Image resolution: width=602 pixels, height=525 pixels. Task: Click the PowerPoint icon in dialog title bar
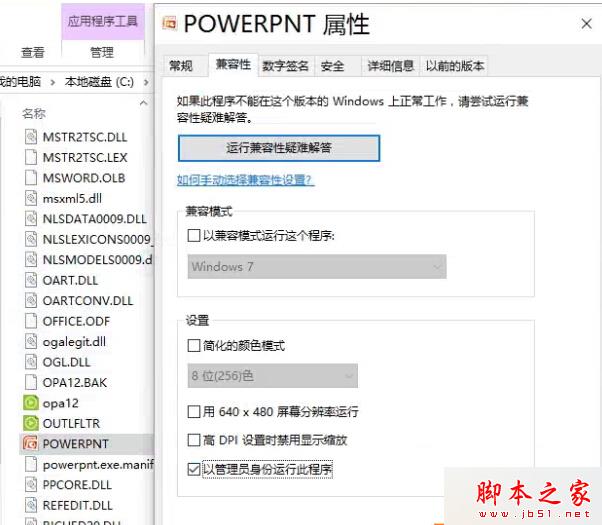click(170, 24)
